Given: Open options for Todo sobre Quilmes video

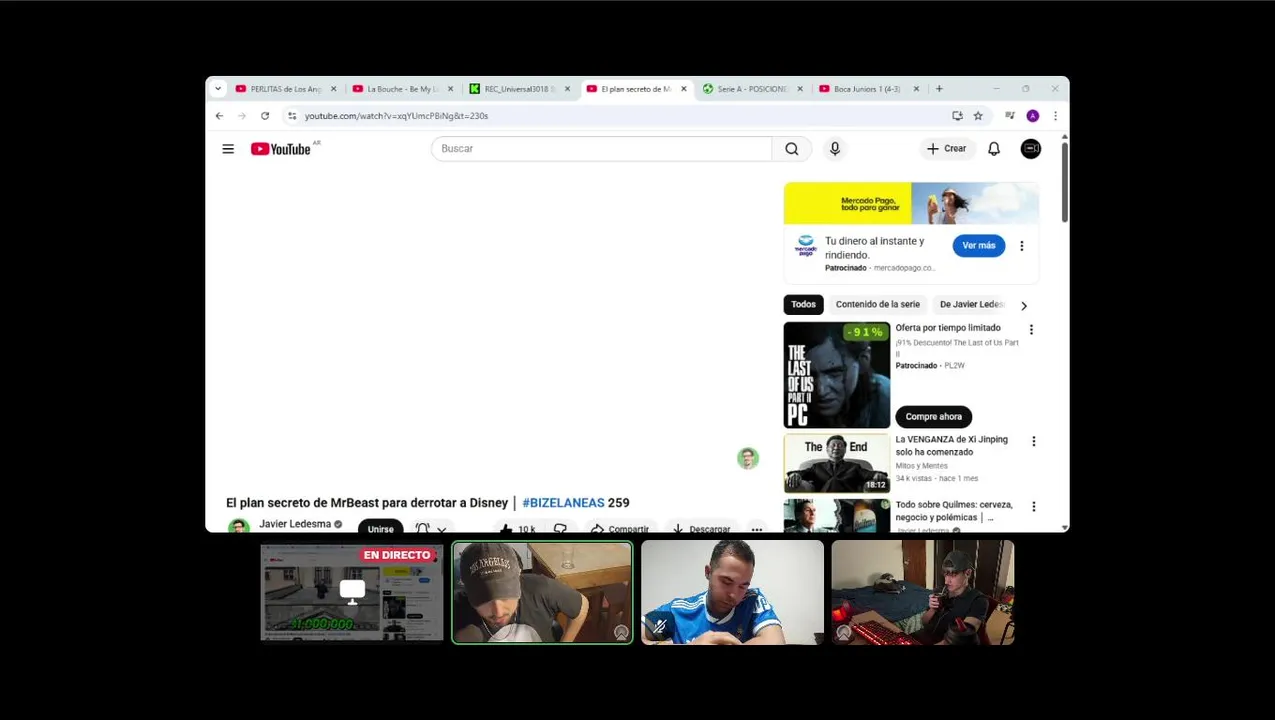Looking at the screenshot, I should [x=1033, y=507].
